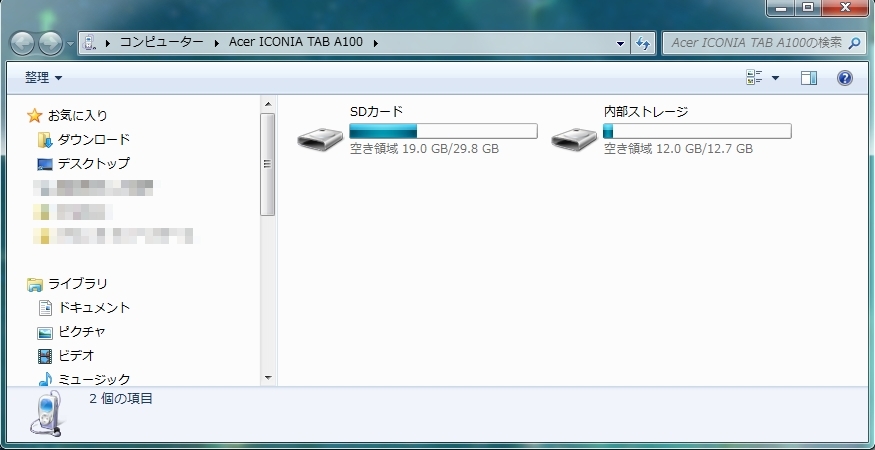Open ミュージック library
Image resolution: width=875 pixels, height=450 pixels.
pyautogui.click(x=94, y=380)
